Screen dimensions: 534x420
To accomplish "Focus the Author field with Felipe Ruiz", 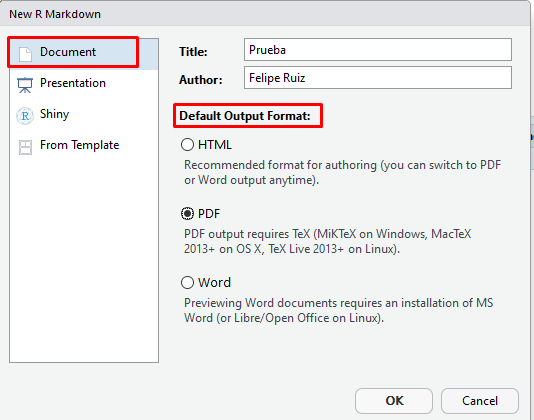I will coord(378,78).
